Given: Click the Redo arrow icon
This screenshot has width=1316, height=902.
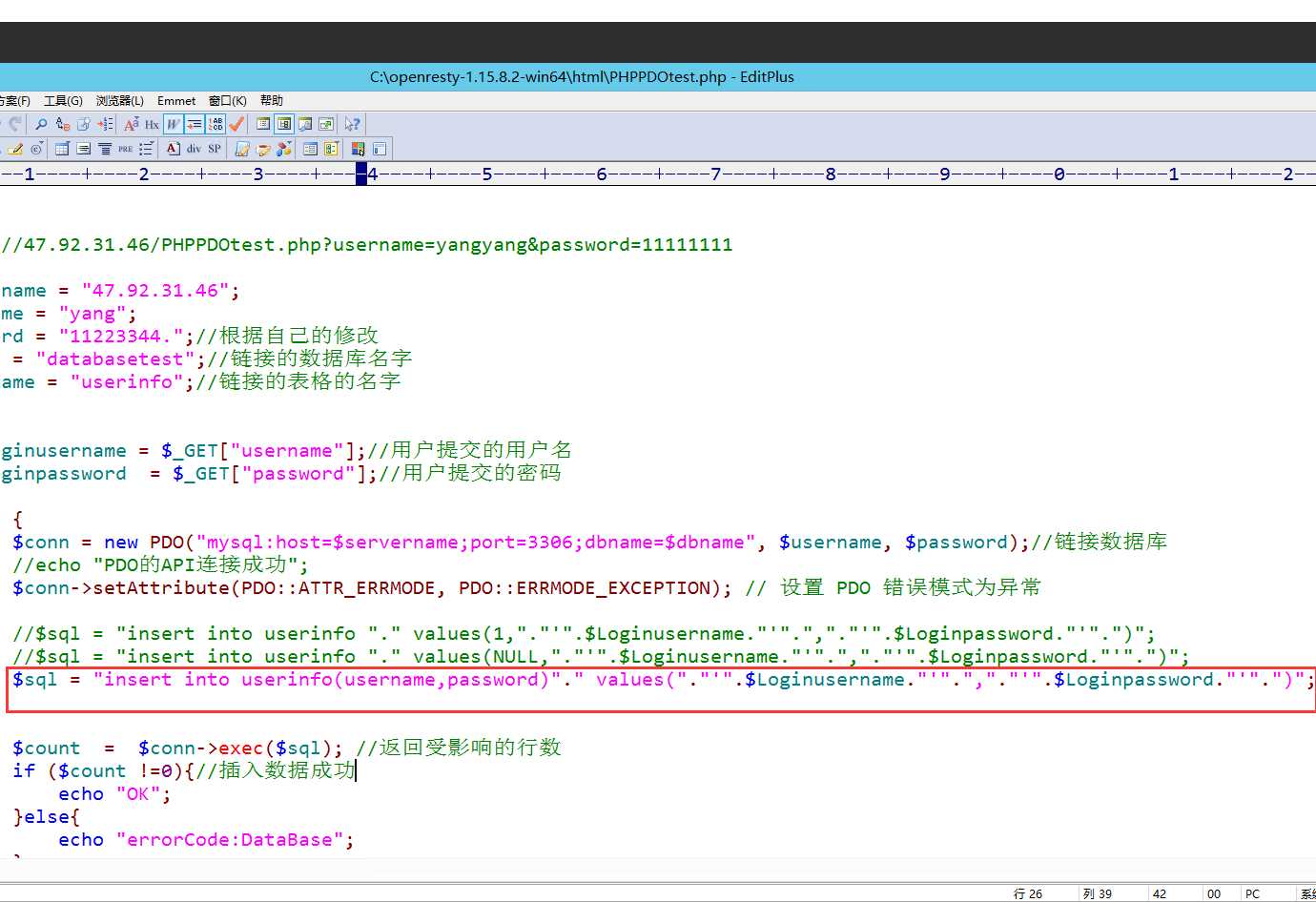Looking at the screenshot, I should (x=14, y=124).
